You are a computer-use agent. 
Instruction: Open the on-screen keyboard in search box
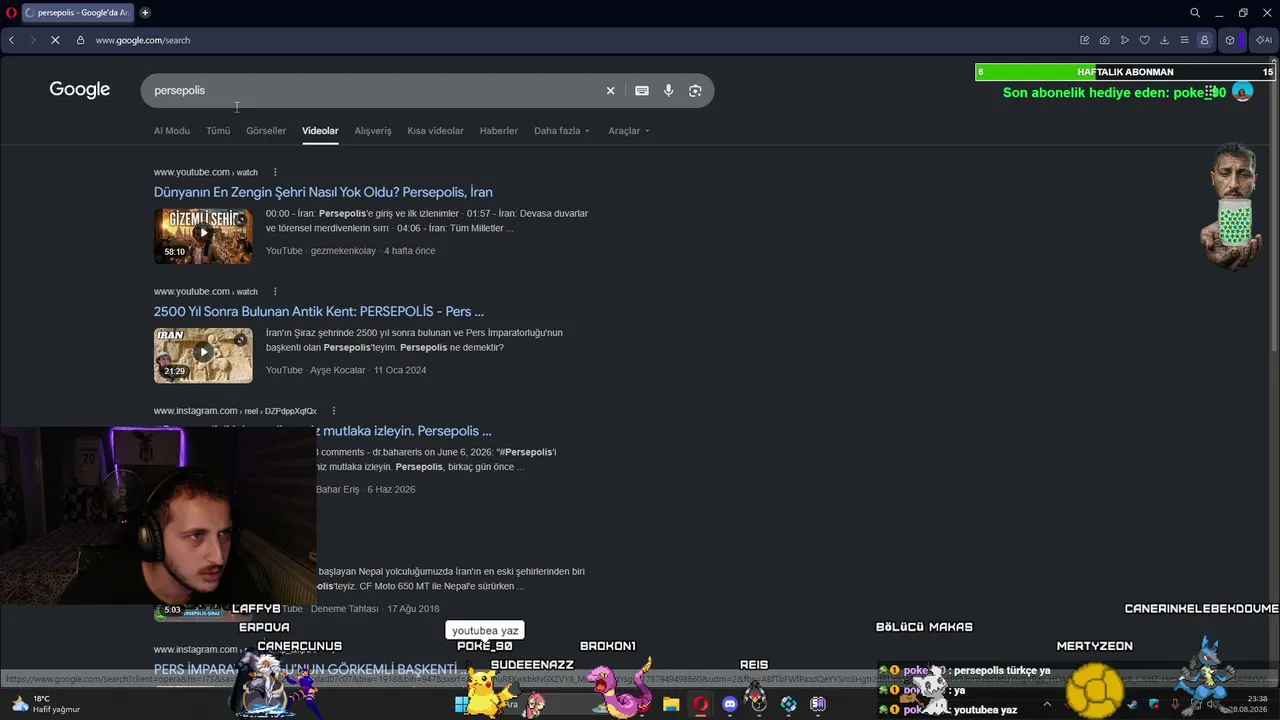click(642, 91)
